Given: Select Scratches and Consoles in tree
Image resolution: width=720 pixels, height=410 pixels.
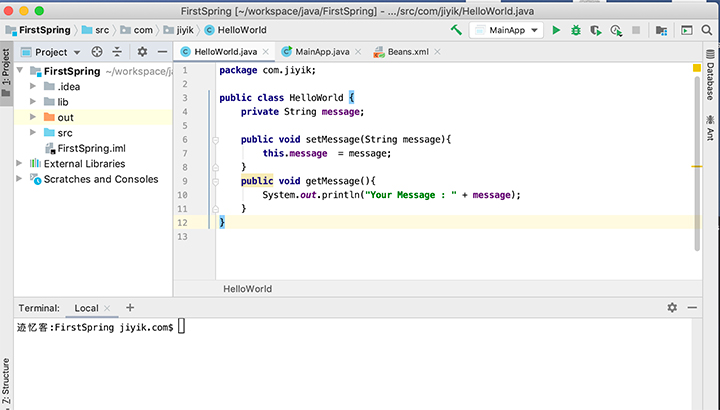Looking at the screenshot, I should pos(94,179).
